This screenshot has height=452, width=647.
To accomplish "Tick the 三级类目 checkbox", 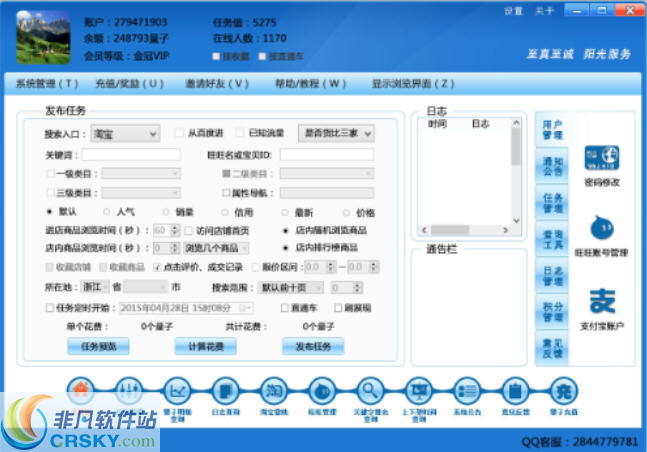I will pos(50,192).
